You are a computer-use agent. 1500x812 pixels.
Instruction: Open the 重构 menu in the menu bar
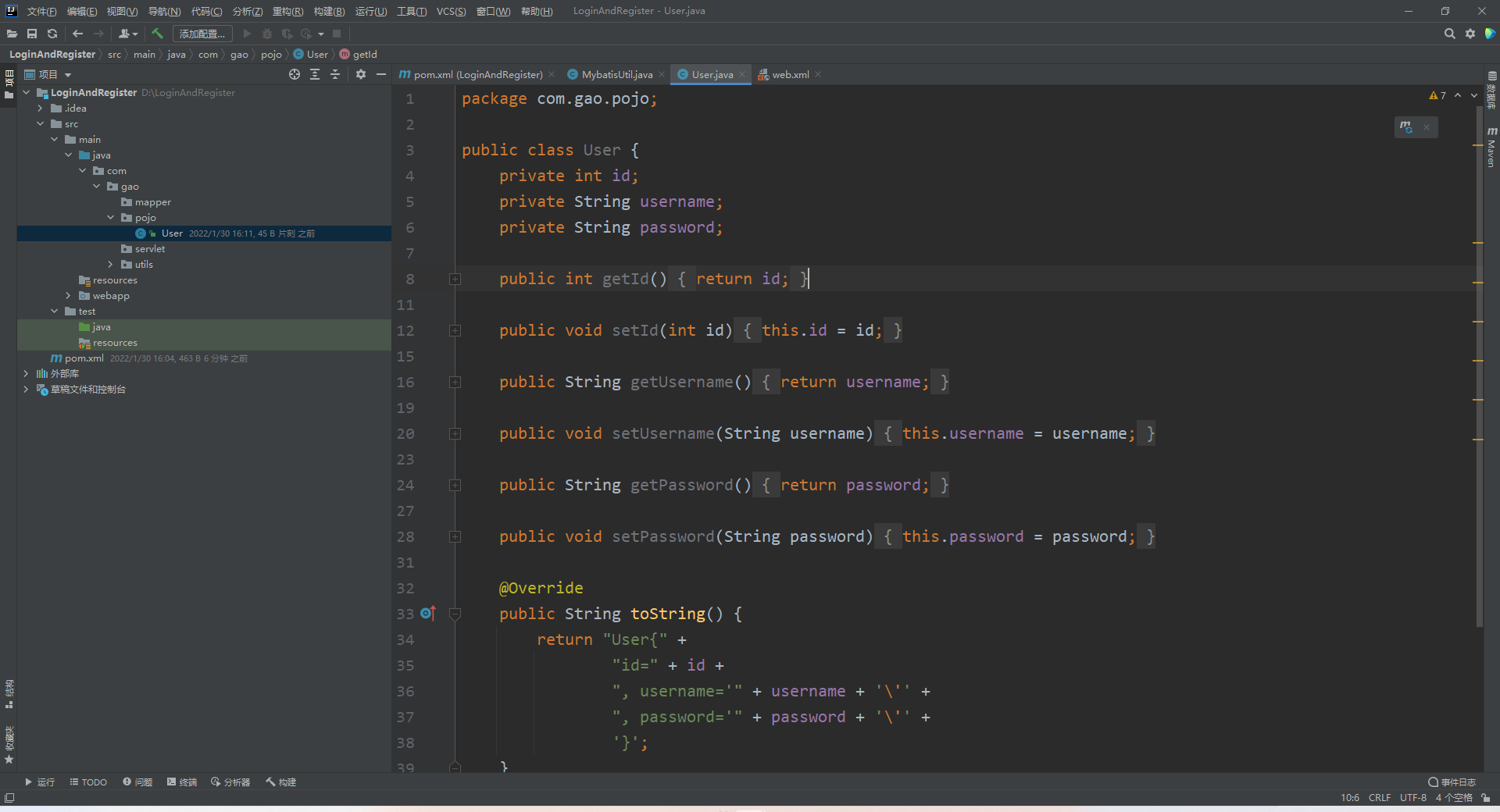[x=287, y=11]
